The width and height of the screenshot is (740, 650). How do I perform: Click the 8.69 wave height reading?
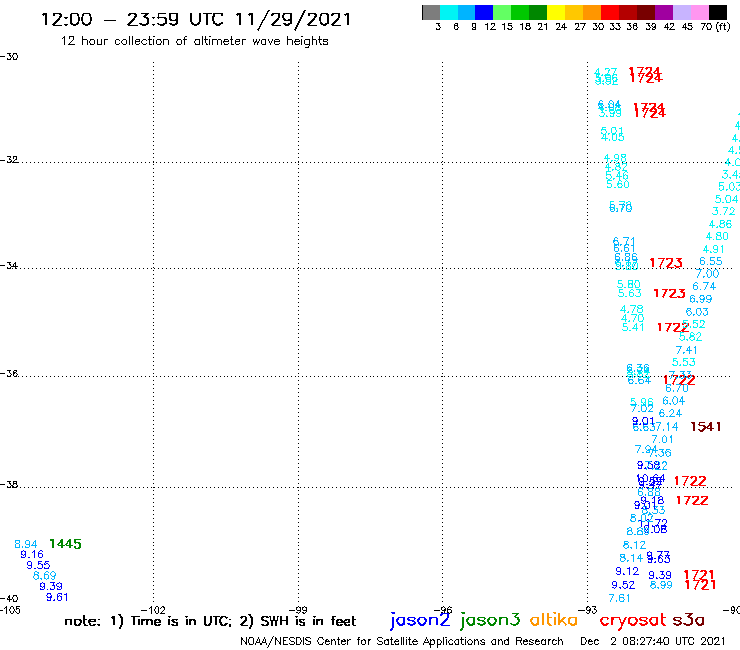click(44, 575)
